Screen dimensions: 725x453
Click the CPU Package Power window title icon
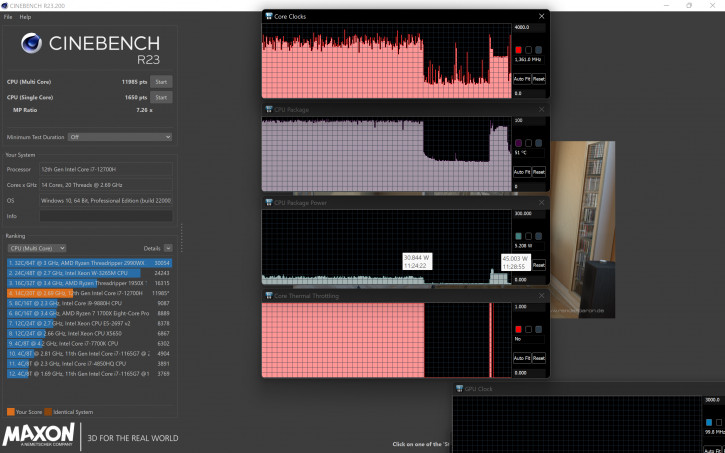click(x=269, y=202)
